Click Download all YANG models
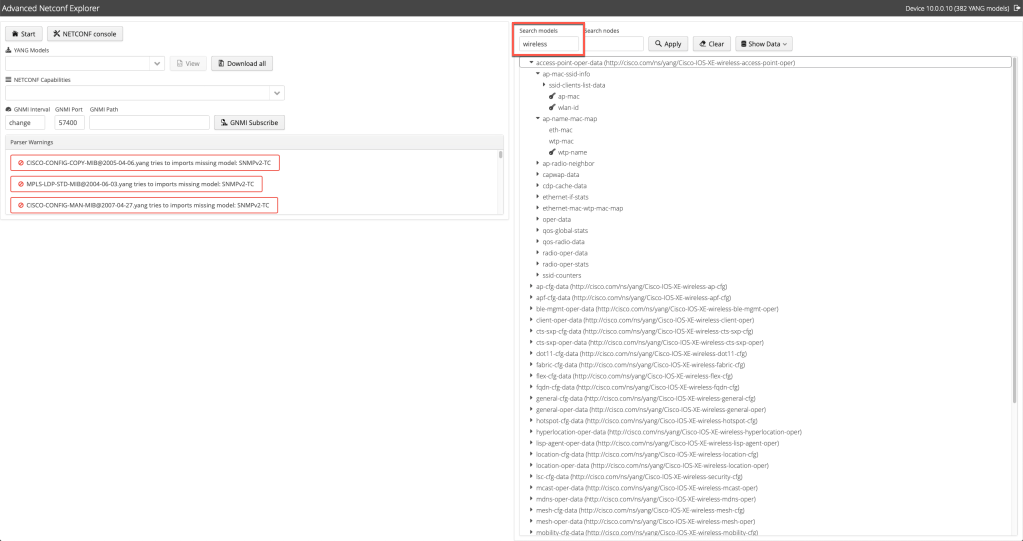 point(243,63)
